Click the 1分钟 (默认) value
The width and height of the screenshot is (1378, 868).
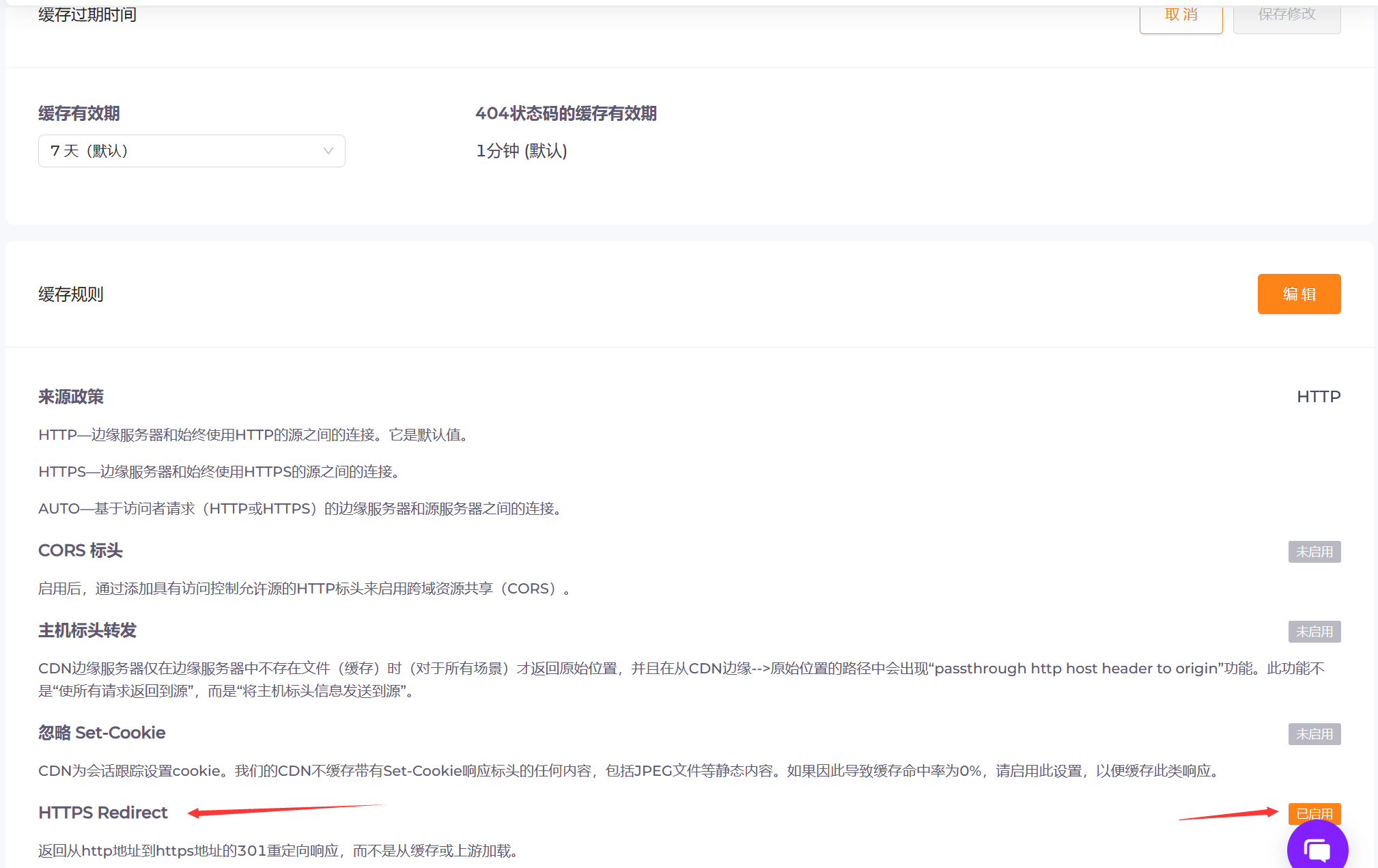click(522, 151)
